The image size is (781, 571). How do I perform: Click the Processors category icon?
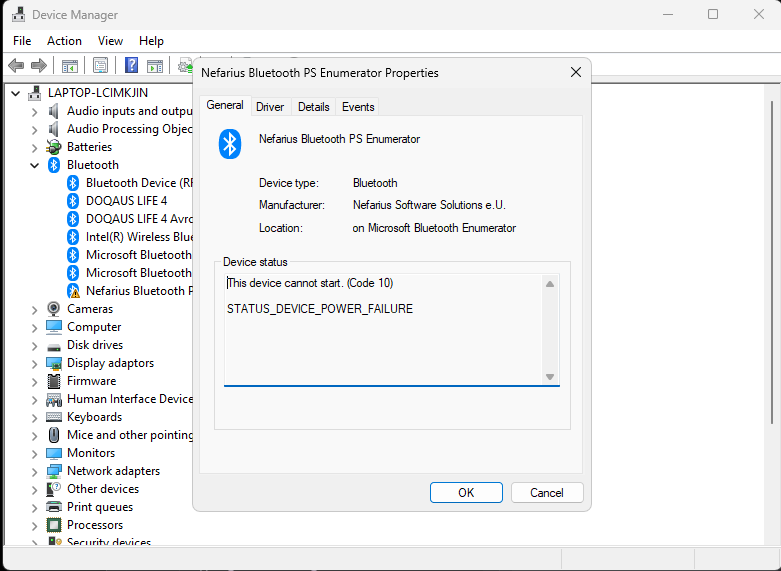(x=54, y=525)
